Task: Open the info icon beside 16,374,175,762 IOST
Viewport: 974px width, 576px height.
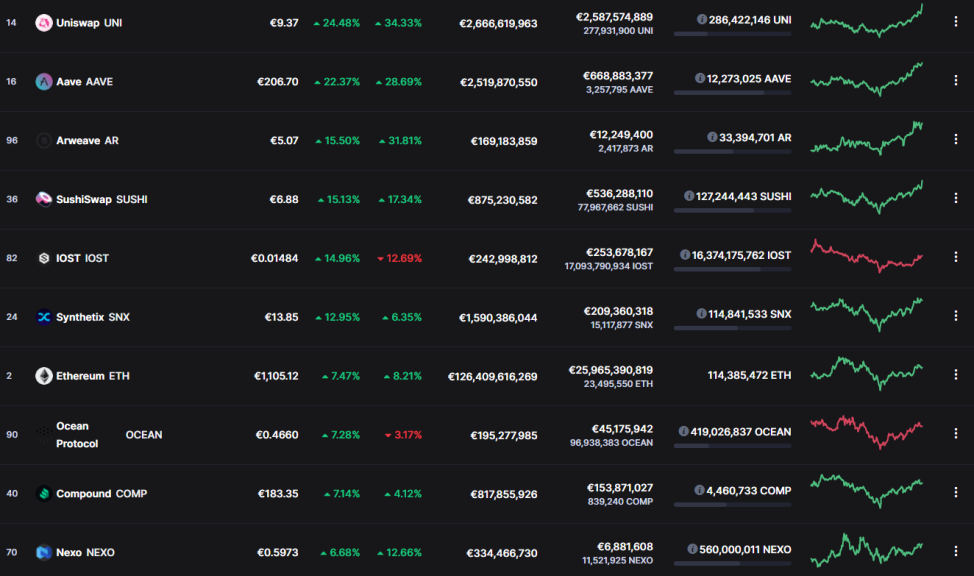Action: [x=685, y=255]
